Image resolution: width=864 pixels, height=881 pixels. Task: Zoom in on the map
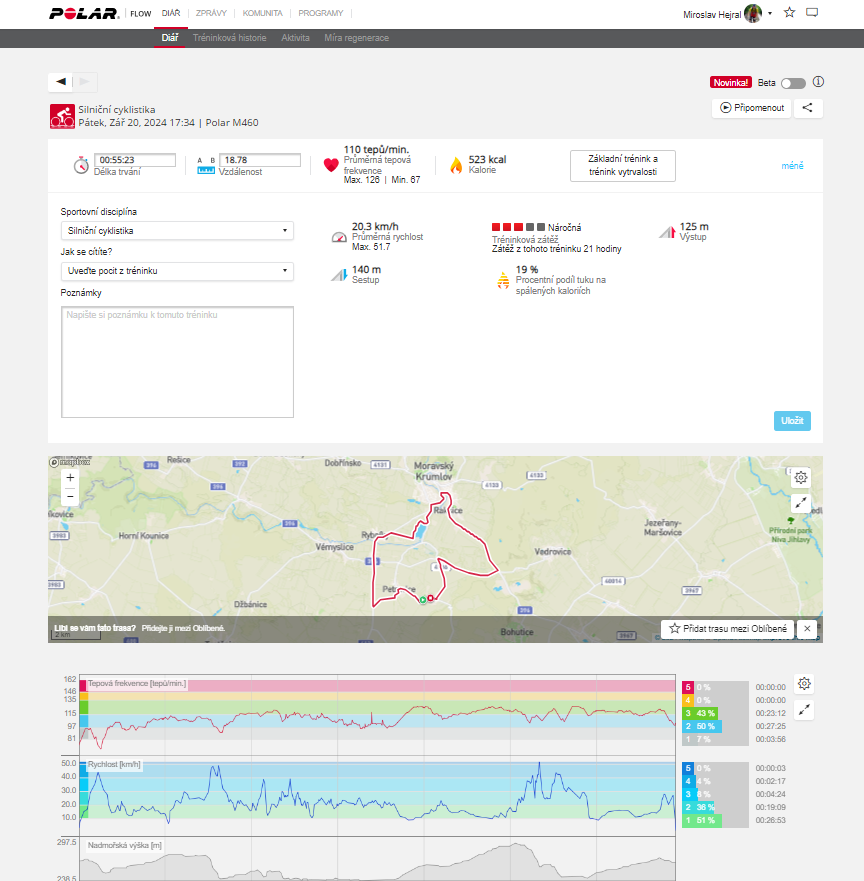[x=70, y=478]
